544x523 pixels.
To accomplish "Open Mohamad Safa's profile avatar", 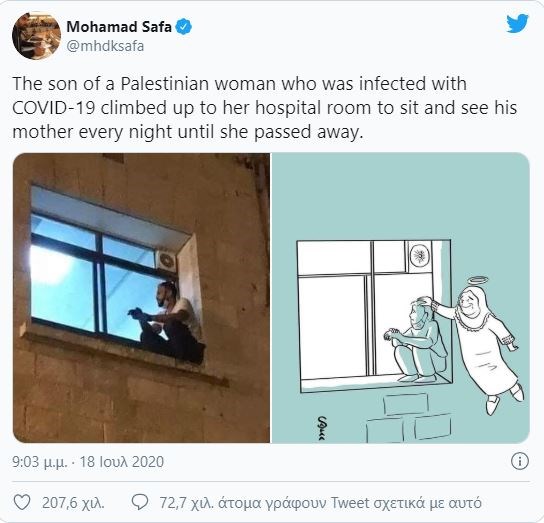I will (36, 36).
